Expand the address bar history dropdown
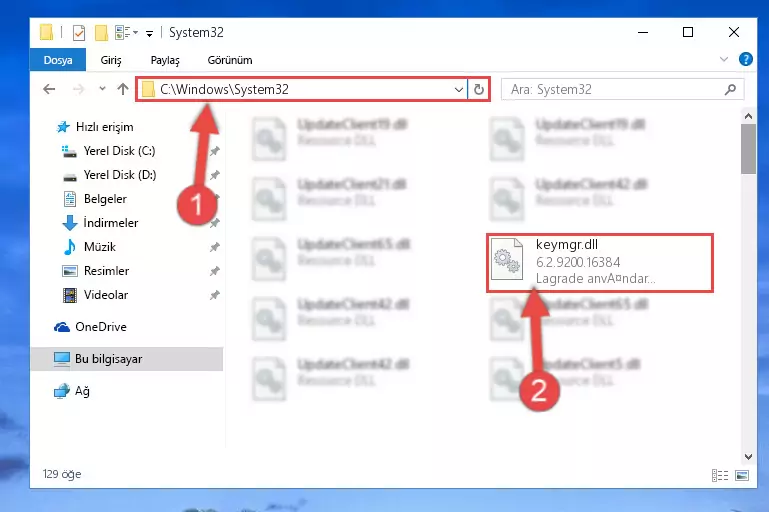This screenshot has height=512, width=769. click(459, 90)
